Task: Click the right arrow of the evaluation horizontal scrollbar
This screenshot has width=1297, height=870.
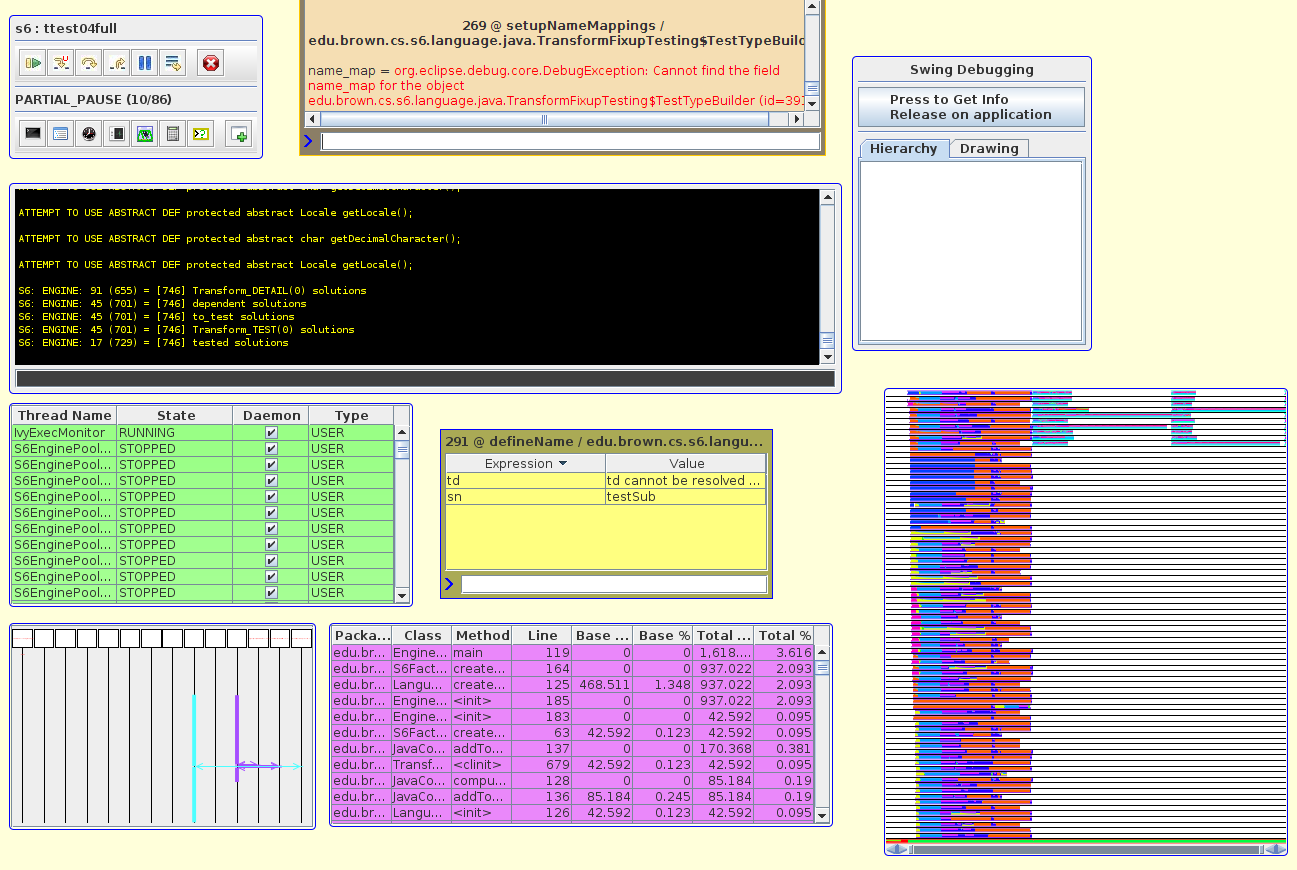Action: (797, 119)
